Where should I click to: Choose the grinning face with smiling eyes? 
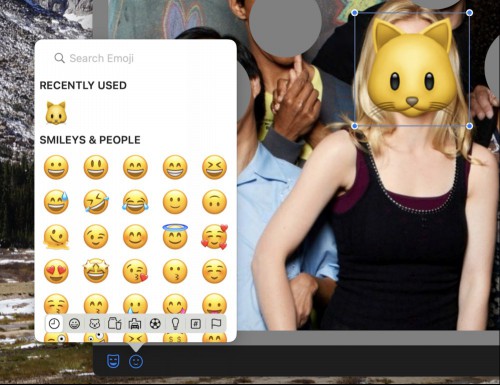click(x=135, y=167)
